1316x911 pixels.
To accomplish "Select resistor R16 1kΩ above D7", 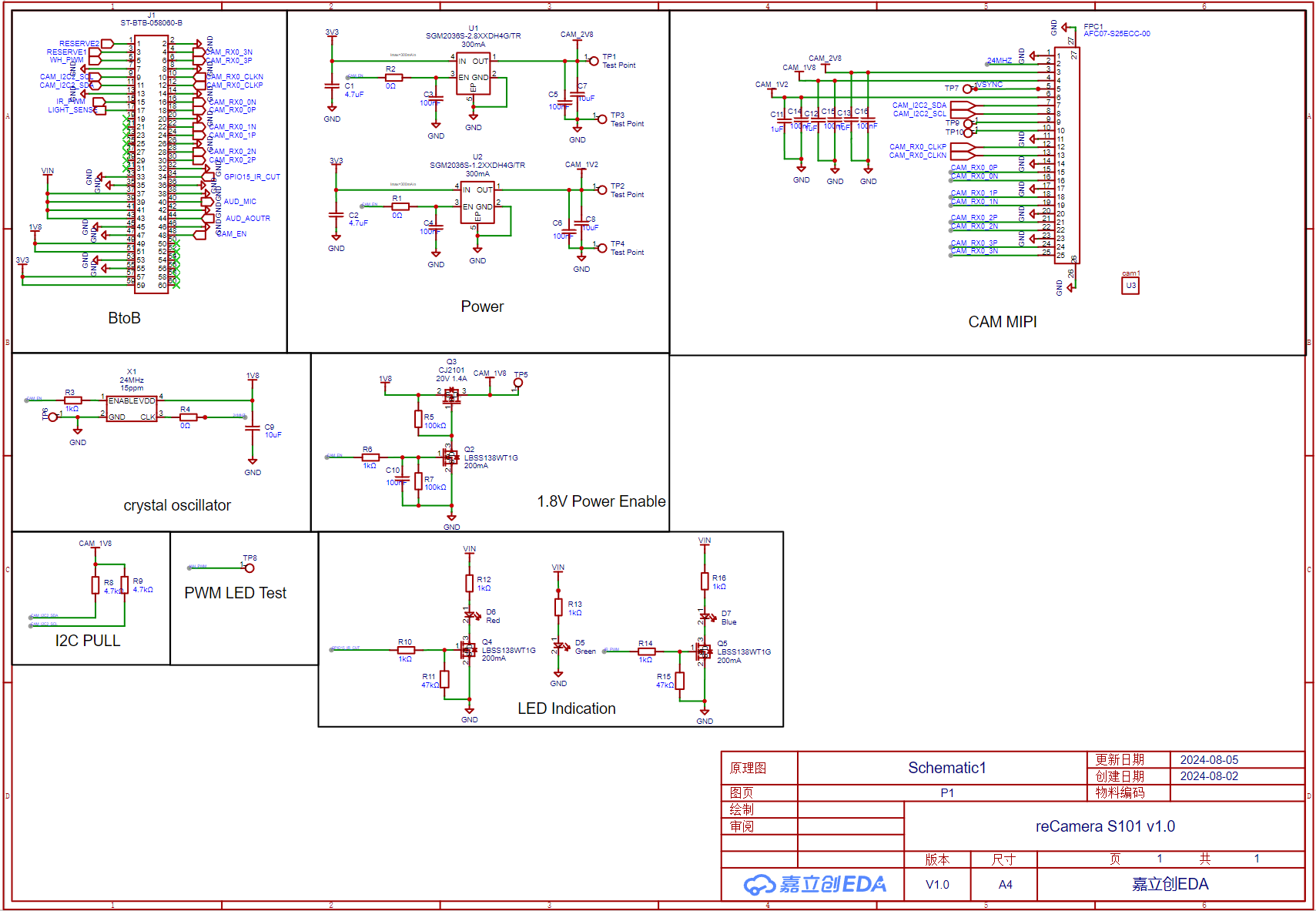I will coord(705,581).
